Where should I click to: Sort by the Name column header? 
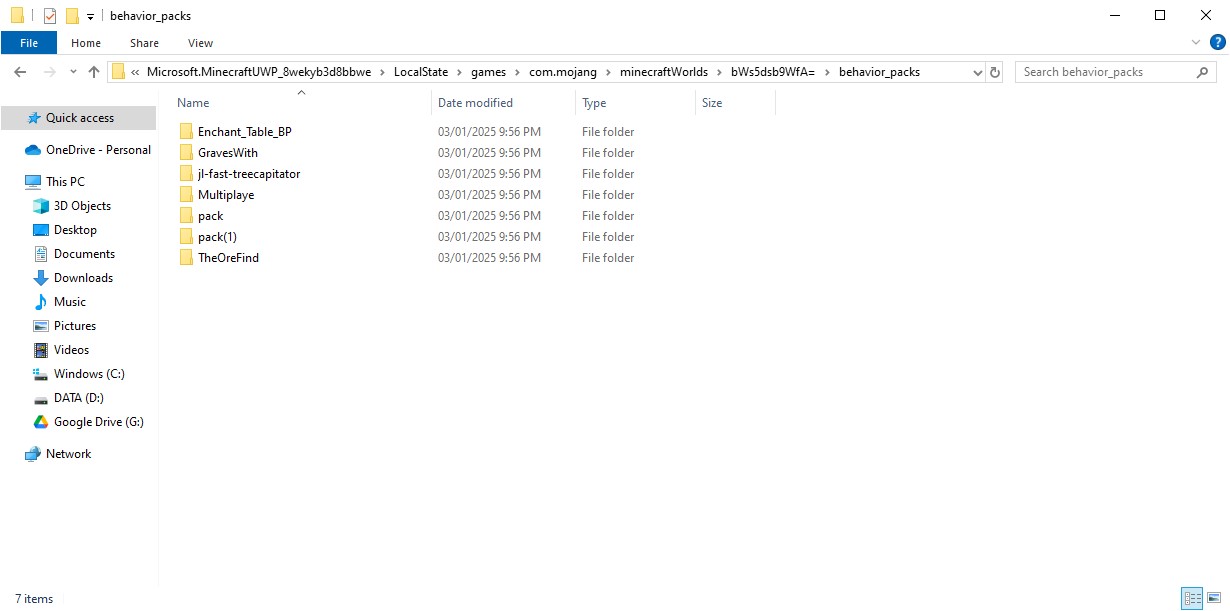click(x=193, y=103)
